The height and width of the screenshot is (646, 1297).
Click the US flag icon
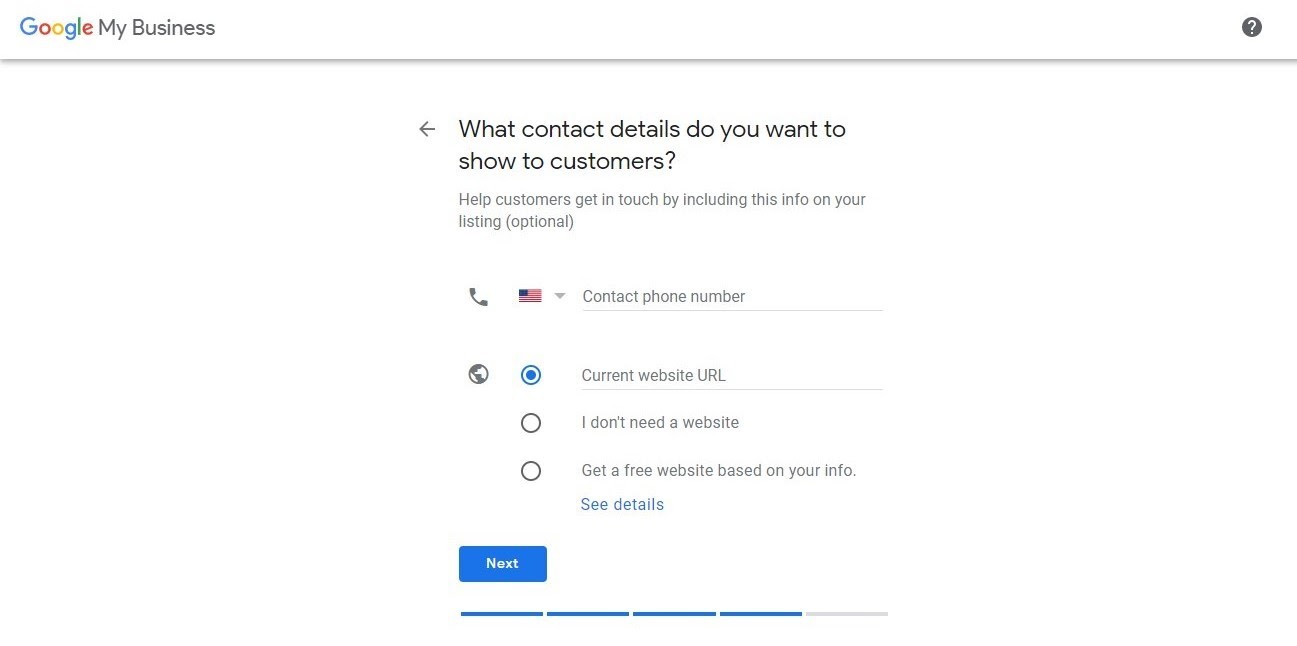pyautogui.click(x=529, y=295)
